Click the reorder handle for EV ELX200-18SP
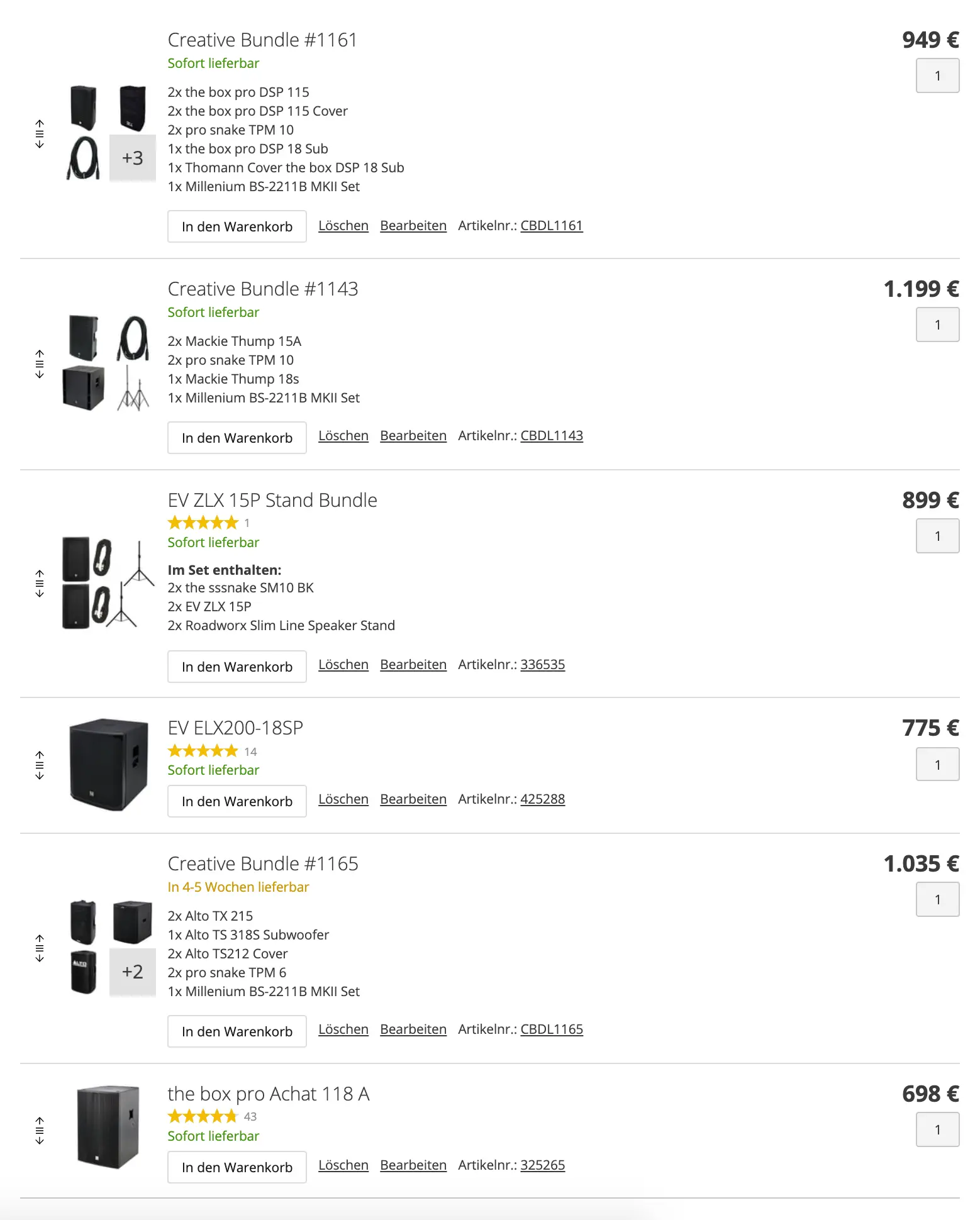Image resolution: width=980 pixels, height=1220 pixels. click(40, 765)
